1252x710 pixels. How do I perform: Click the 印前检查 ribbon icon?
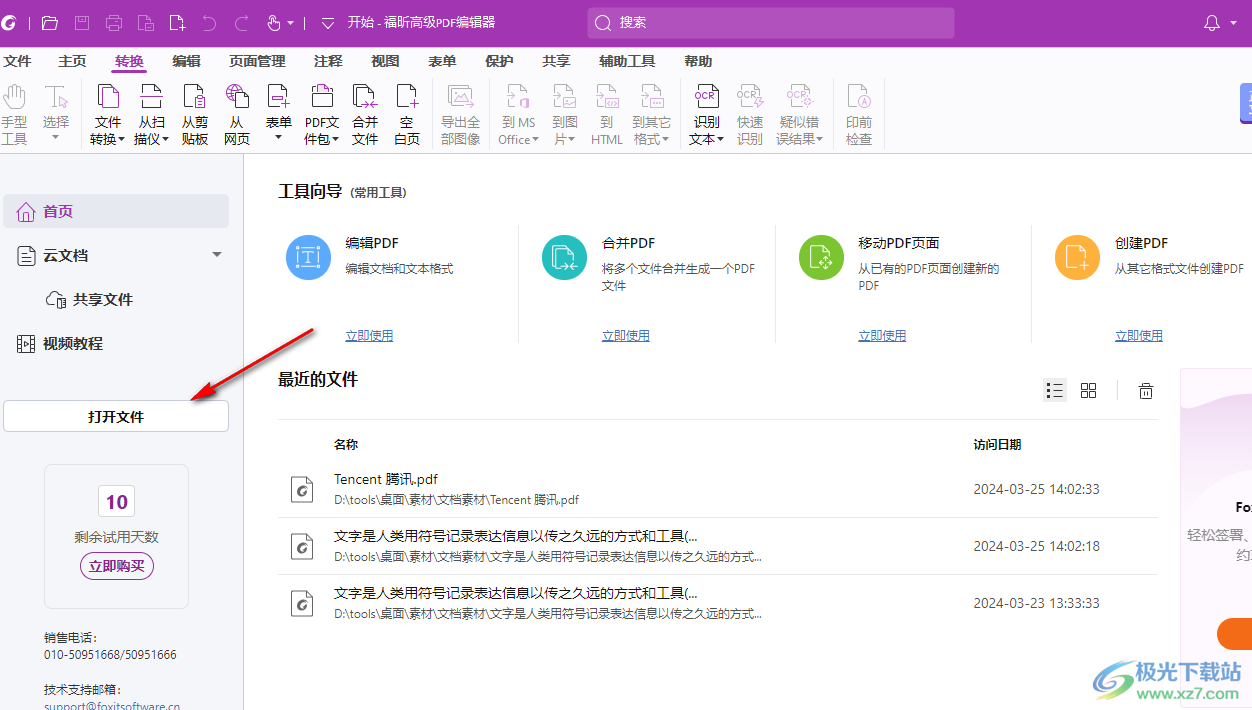[x=859, y=115]
